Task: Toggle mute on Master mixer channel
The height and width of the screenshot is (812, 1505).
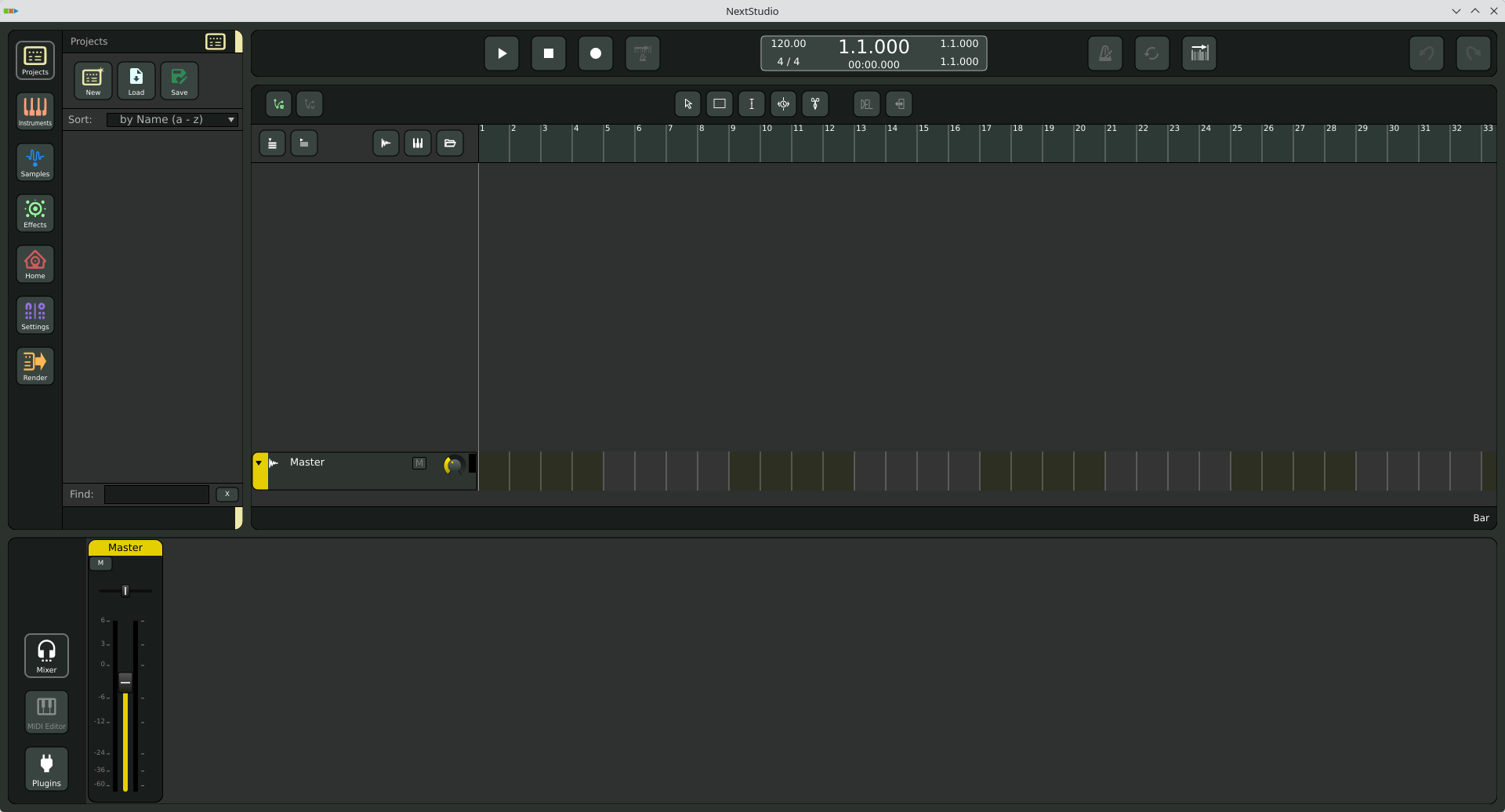Action: (100, 563)
